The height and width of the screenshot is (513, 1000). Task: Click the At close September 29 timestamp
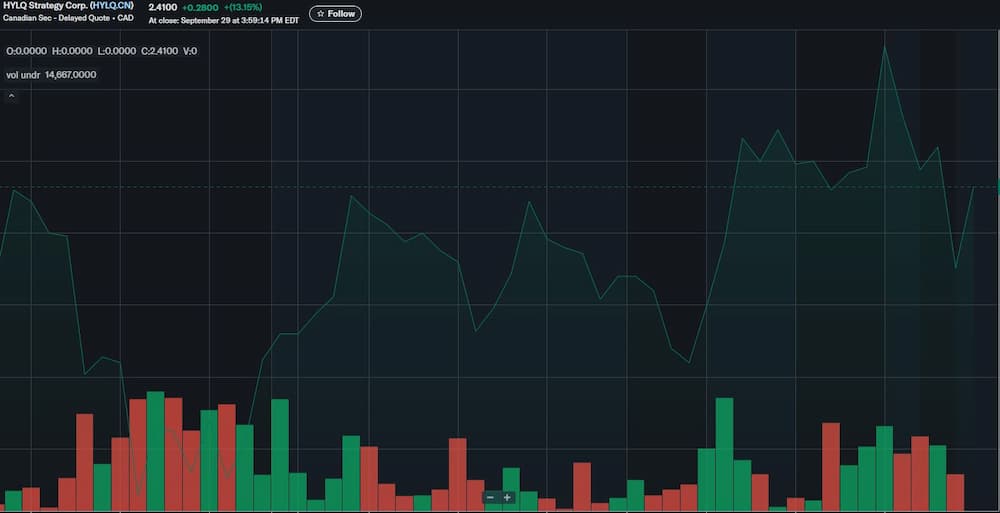pyautogui.click(x=223, y=21)
